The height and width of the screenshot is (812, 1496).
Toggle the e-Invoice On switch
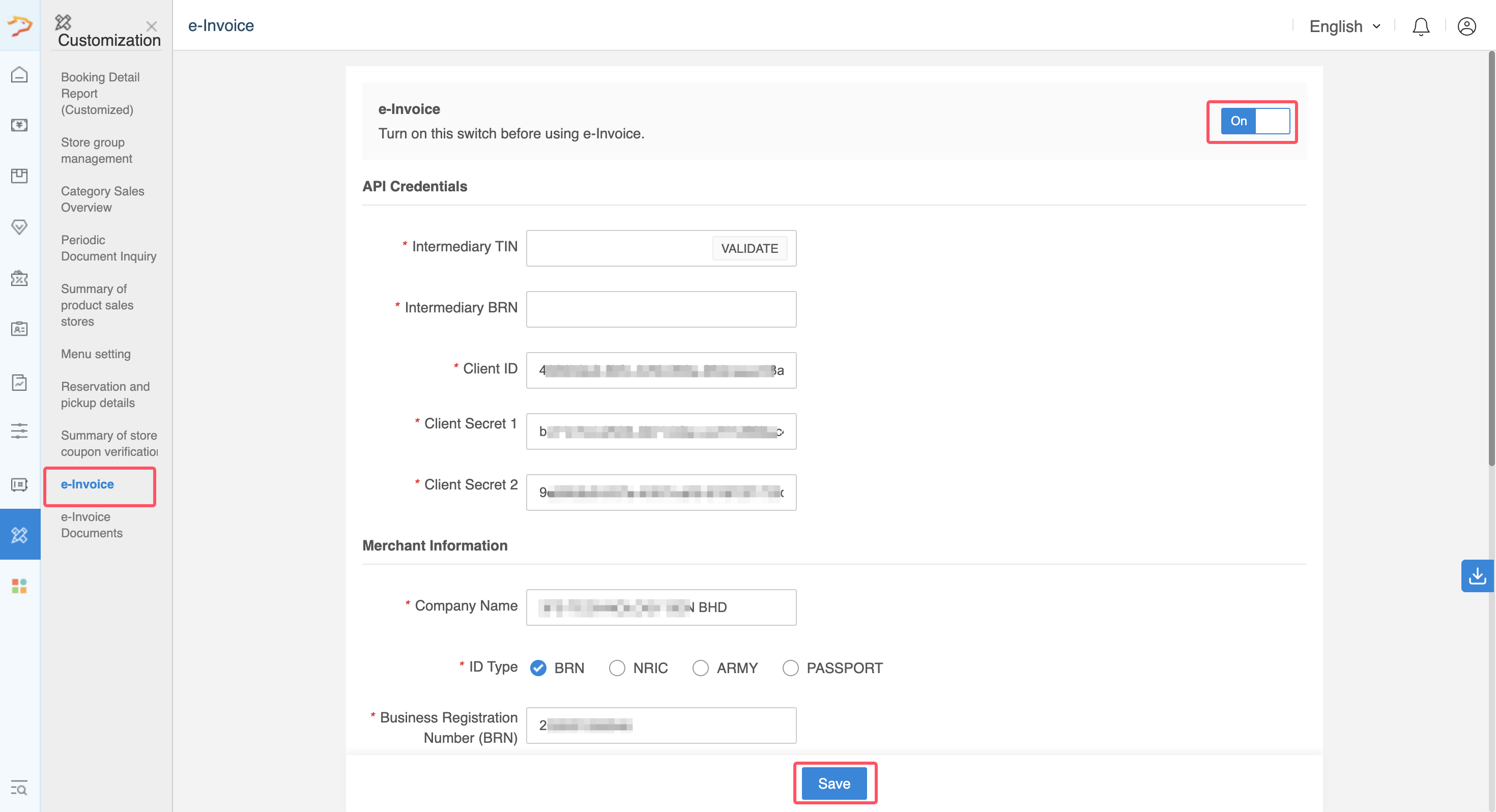pos(1255,121)
